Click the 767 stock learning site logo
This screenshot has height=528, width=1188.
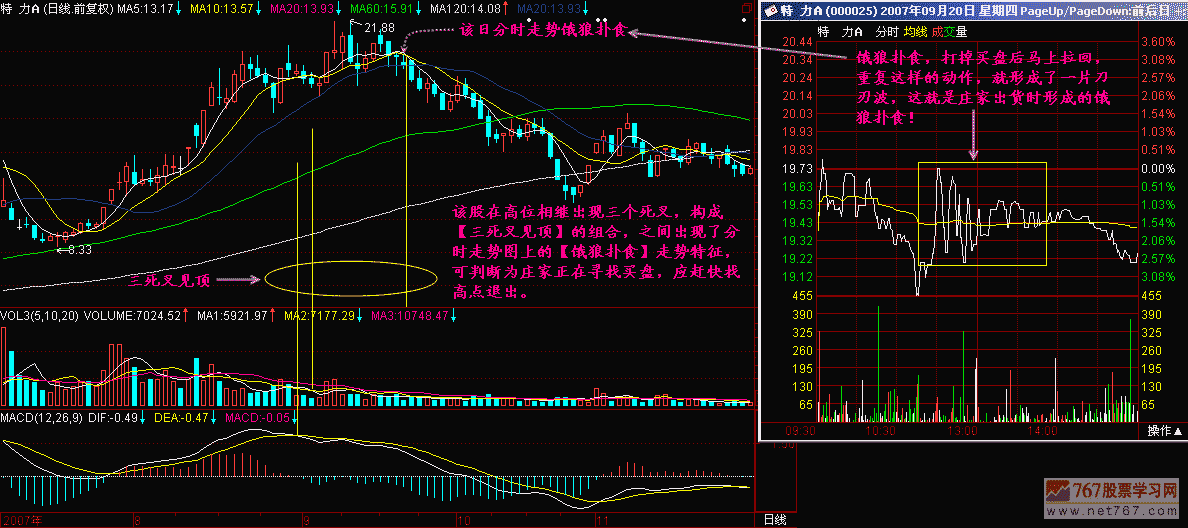click(1112, 497)
